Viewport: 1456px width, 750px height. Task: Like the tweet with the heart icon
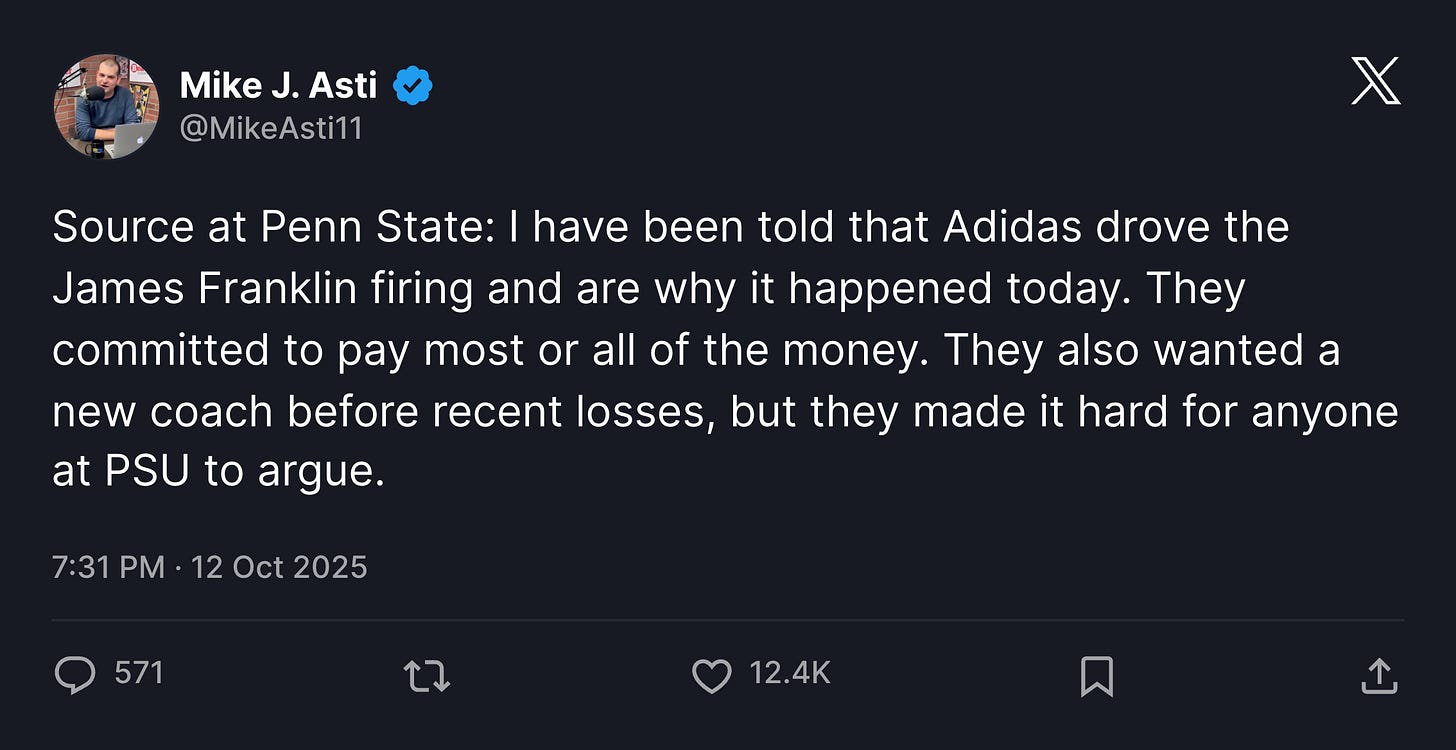pos(711,676)
